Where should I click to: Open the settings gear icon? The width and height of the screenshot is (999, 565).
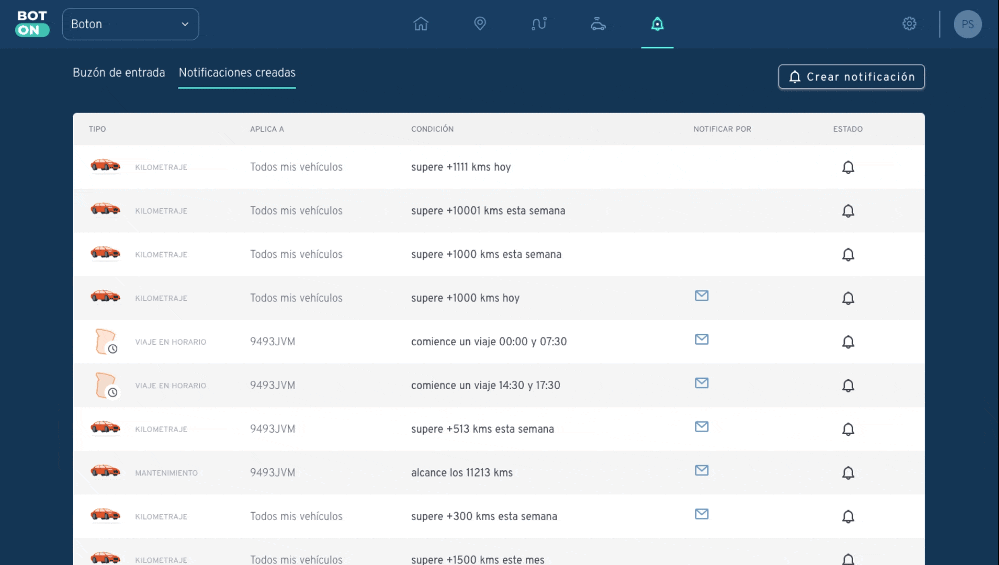coord(909,24)
